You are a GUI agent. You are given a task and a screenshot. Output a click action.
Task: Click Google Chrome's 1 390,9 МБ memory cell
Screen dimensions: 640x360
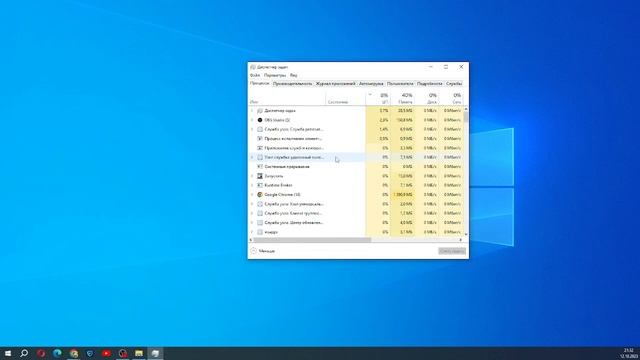[x=402, y=195]
